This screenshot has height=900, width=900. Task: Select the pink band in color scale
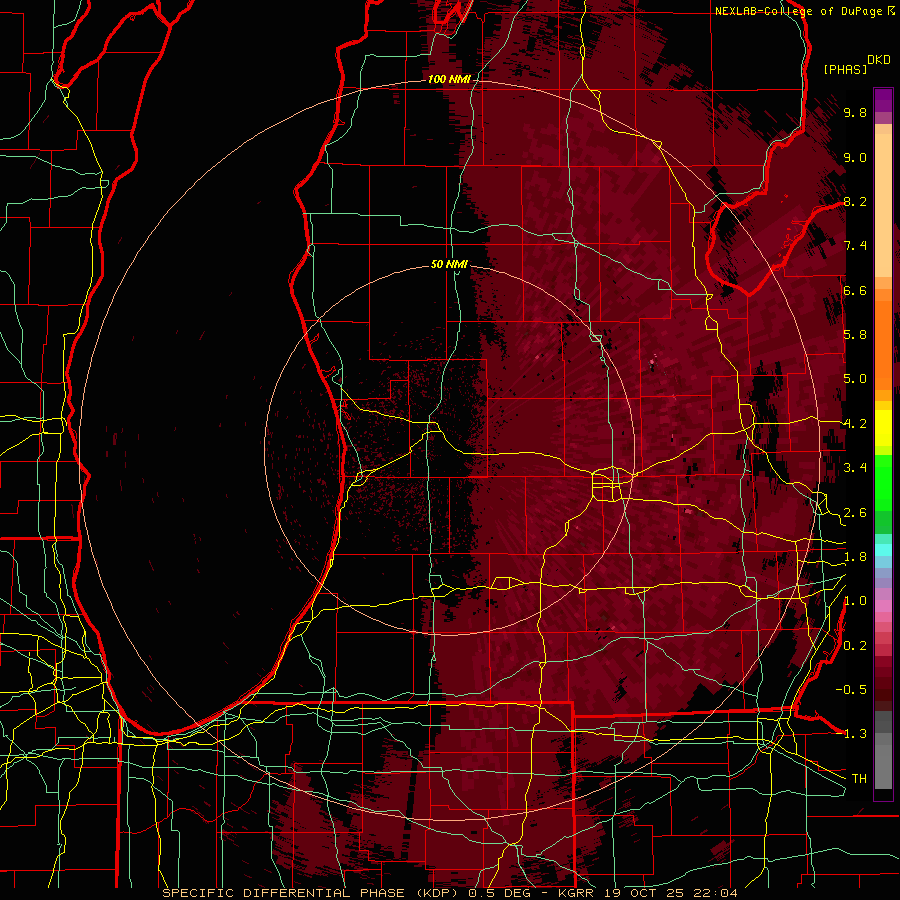[x=883, y=606]
